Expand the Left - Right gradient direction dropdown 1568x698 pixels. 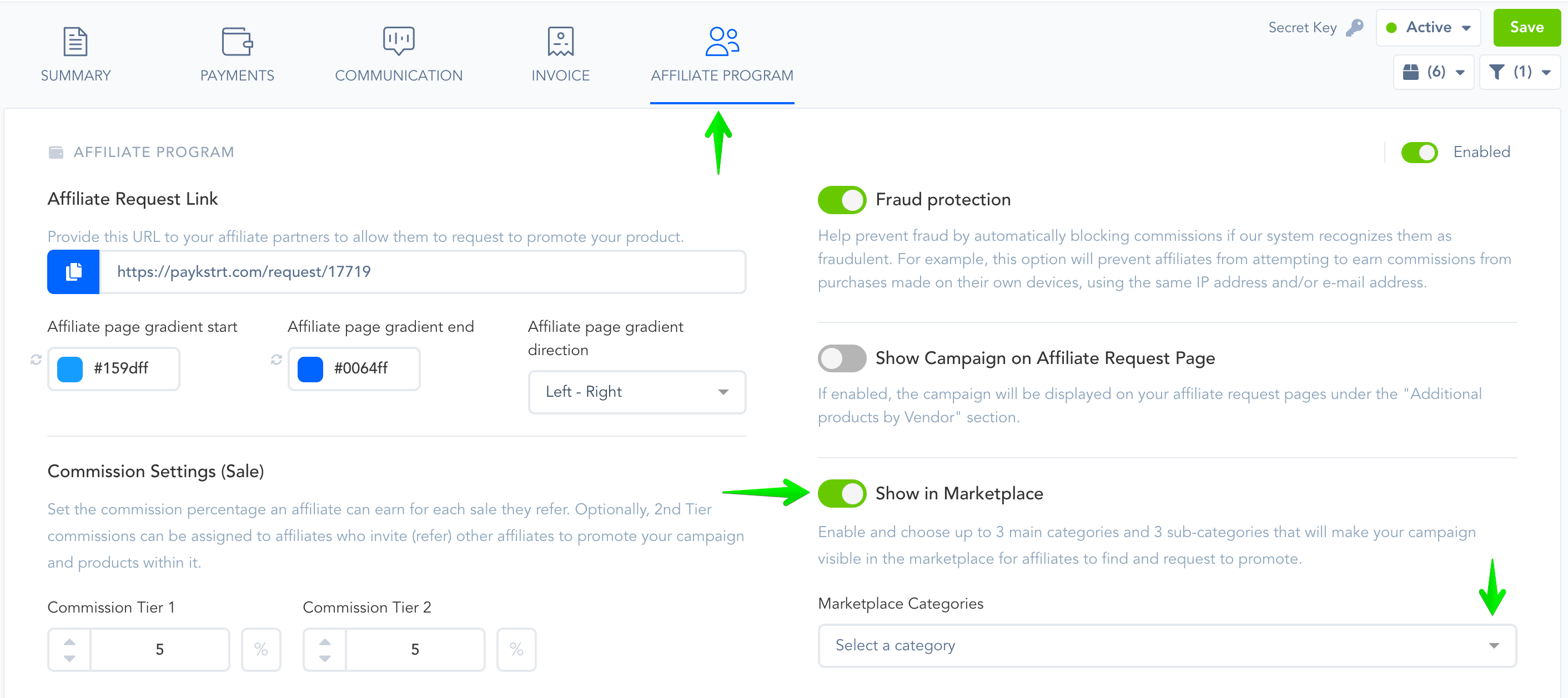click(x=637, y=392)
